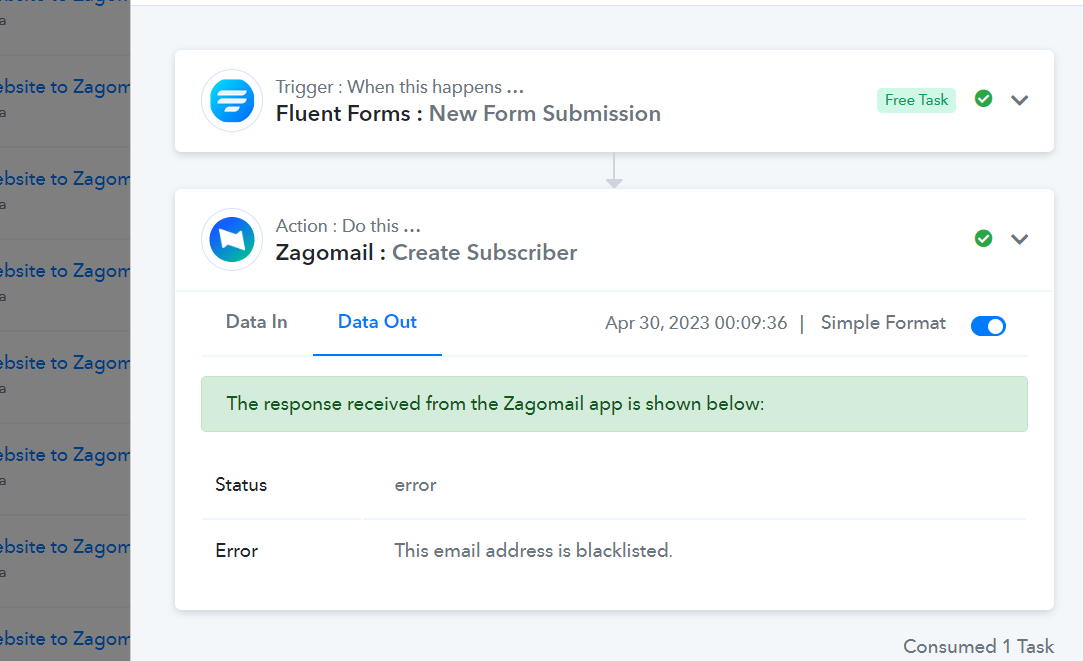The width and height of the screenshot is (1083, 661).
Task: Click the Fluent Forms app icon
Action: click(232, 101)
